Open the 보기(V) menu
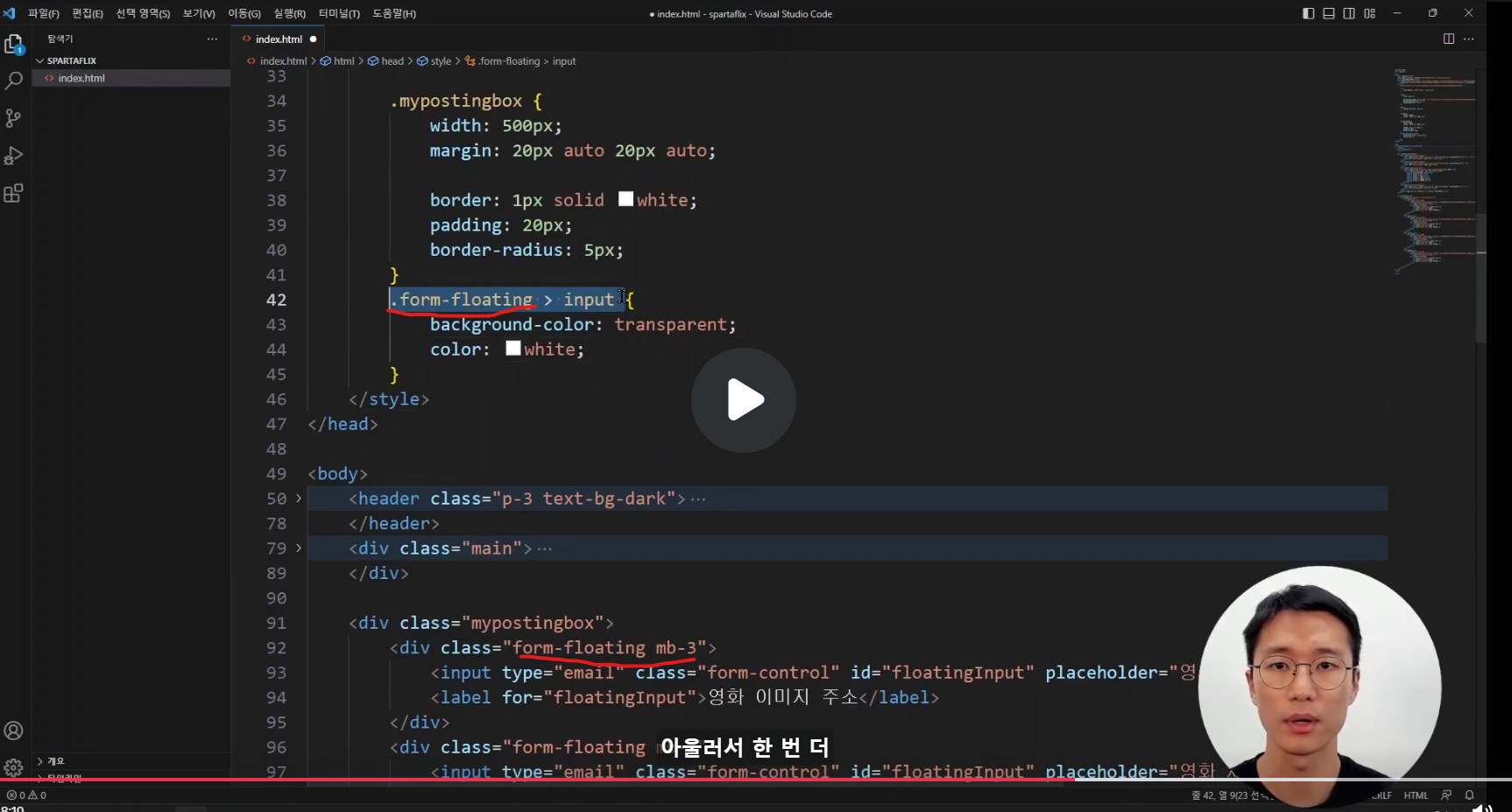The width and height of the screenshot is (1512, 812). coord(199,13)
